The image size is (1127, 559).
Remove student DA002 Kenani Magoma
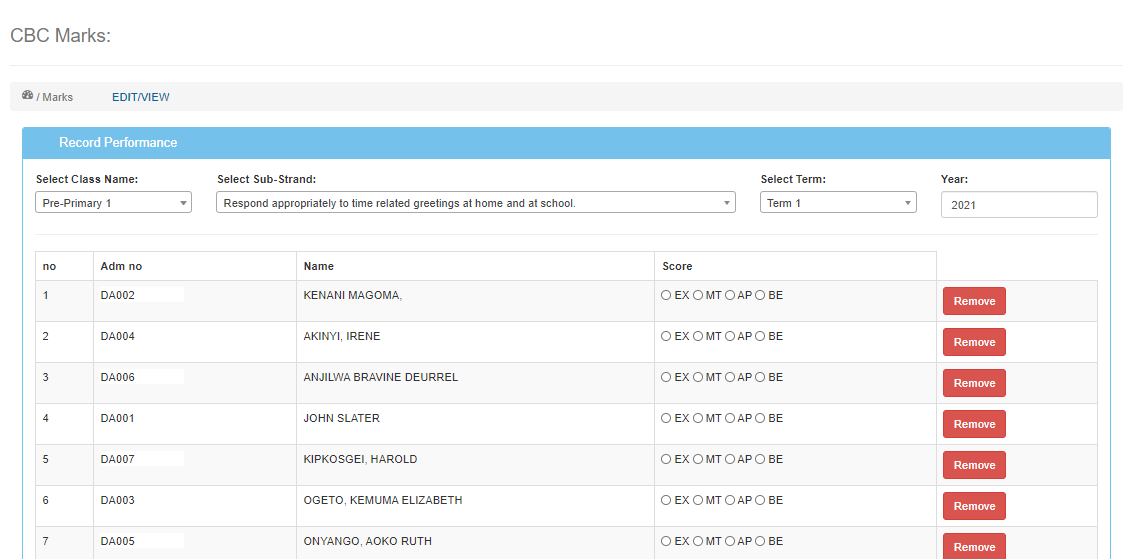[x=974, y=301]
